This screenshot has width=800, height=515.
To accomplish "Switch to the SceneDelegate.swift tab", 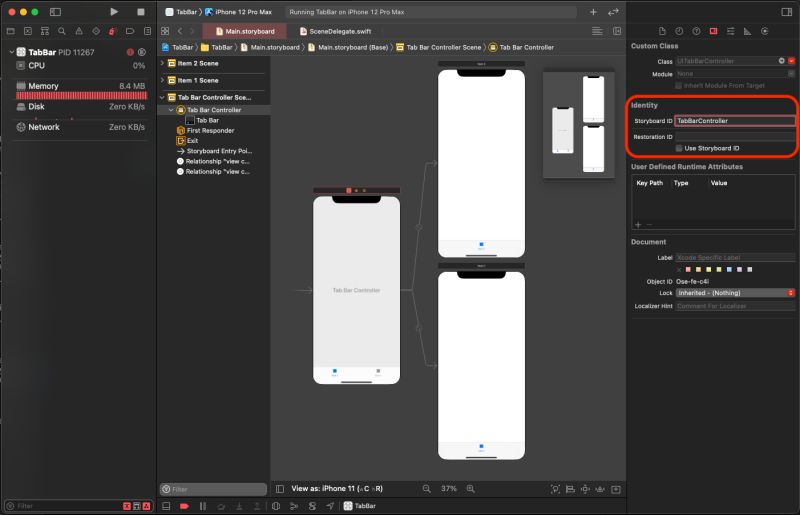I will coord(335,31).
